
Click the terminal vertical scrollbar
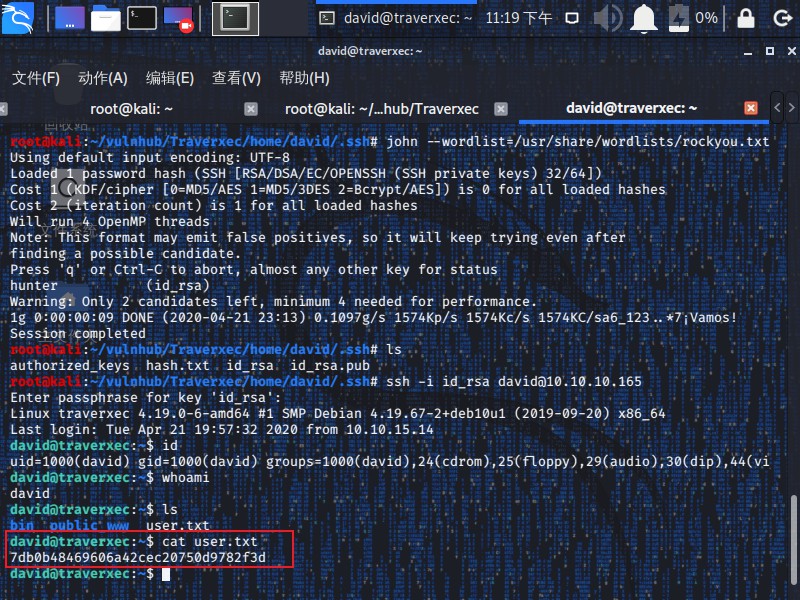click(x=794, y=541)
